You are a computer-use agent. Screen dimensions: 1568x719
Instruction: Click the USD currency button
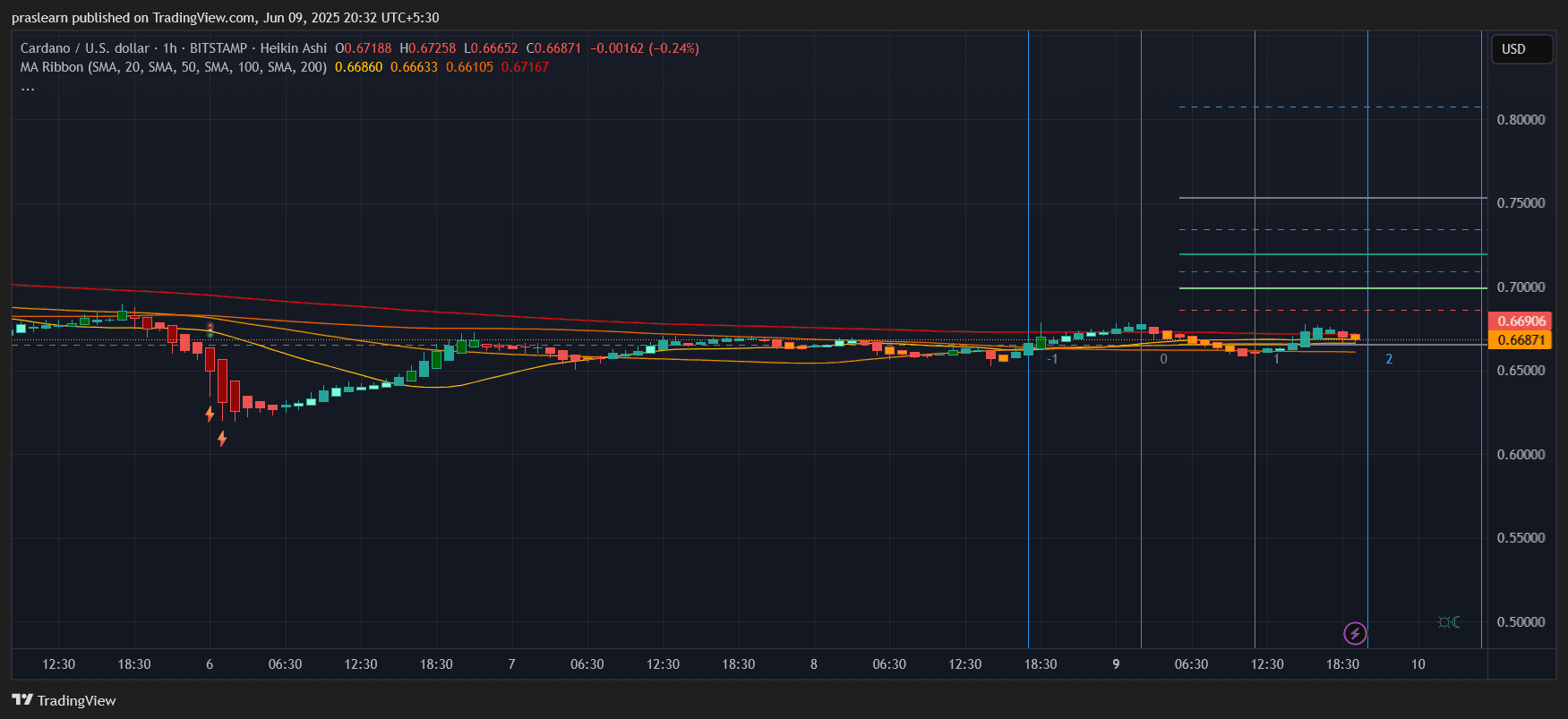[1521, 49]
